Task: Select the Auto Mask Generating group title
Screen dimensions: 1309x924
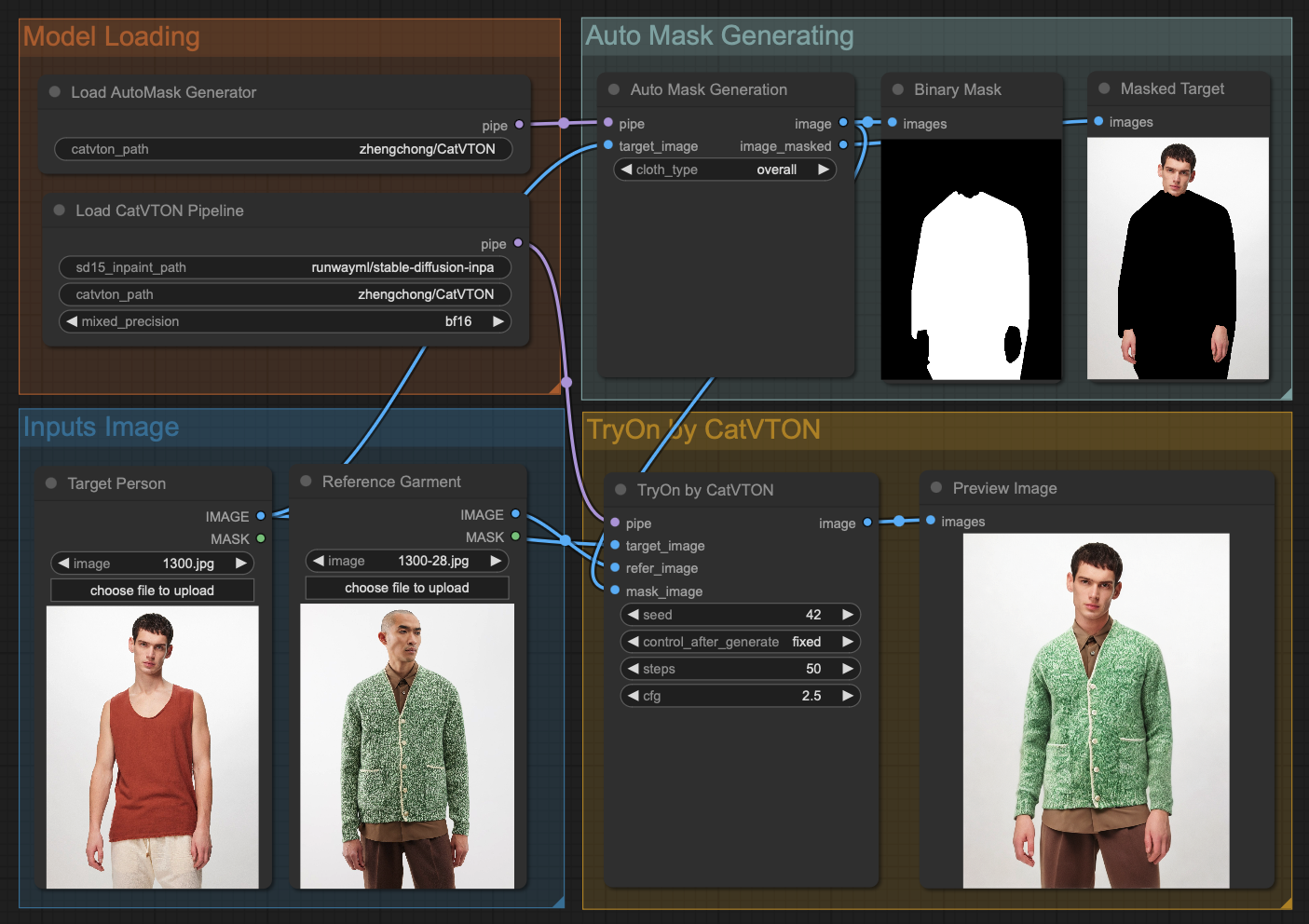Action: click(x=719, y=35)
